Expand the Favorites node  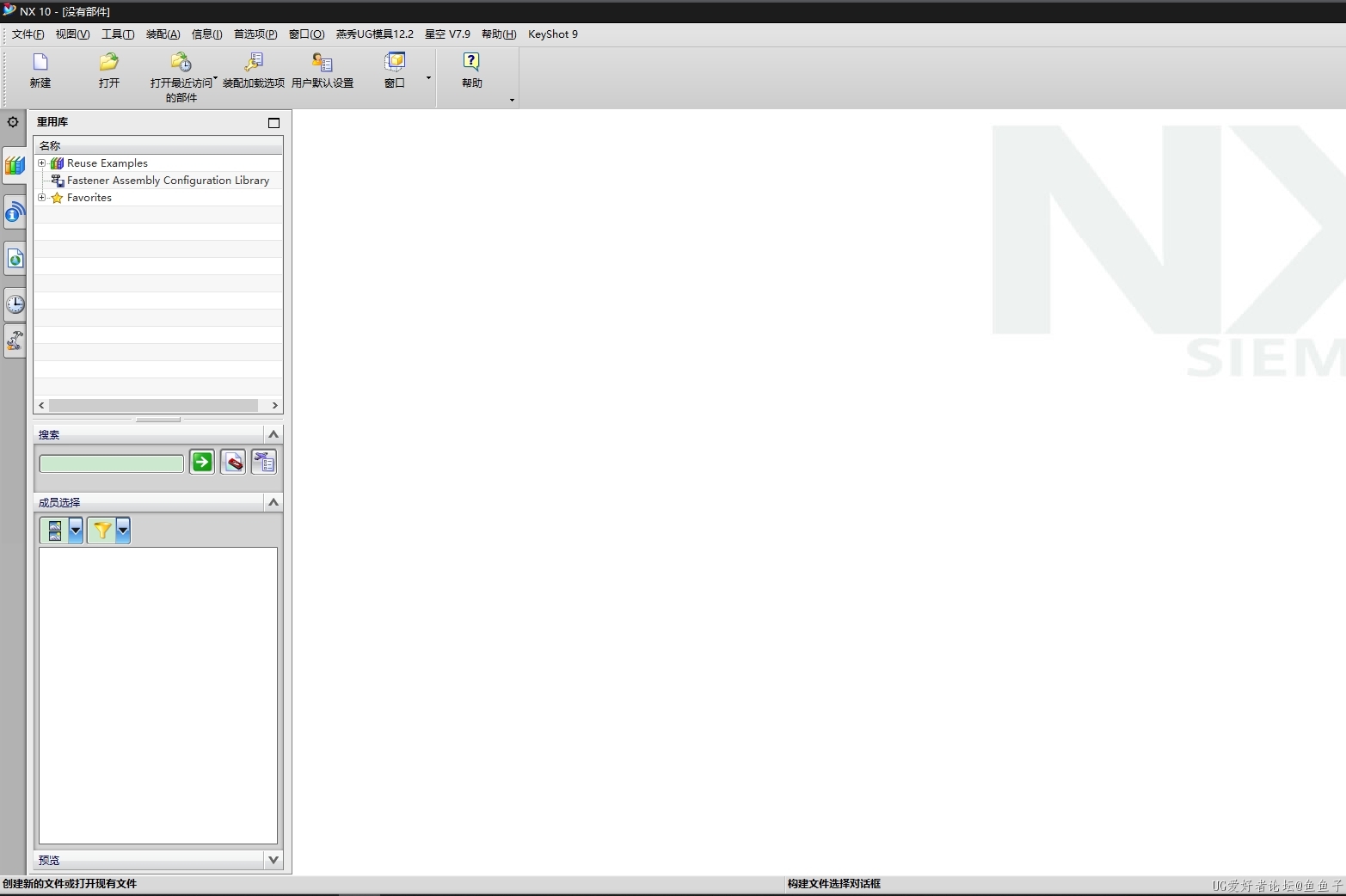coord(41,197)
